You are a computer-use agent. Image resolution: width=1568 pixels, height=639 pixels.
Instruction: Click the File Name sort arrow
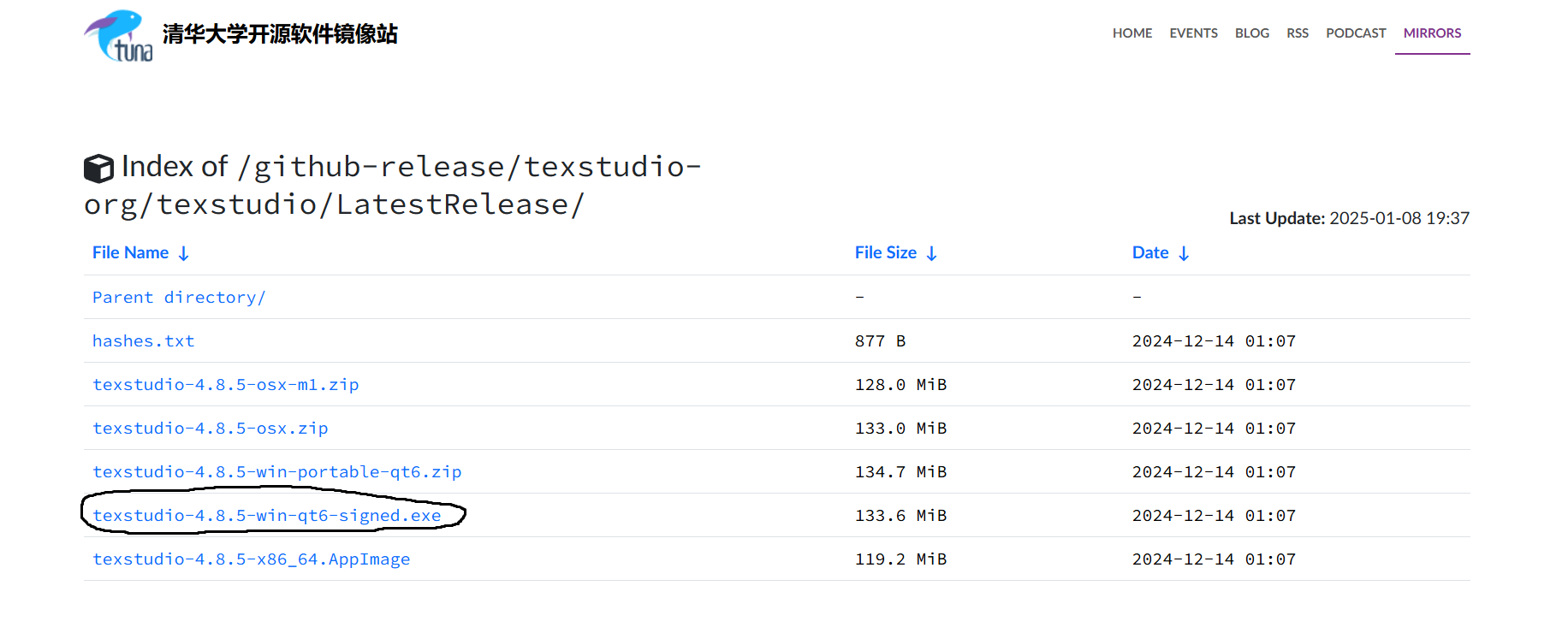point(183,253)
